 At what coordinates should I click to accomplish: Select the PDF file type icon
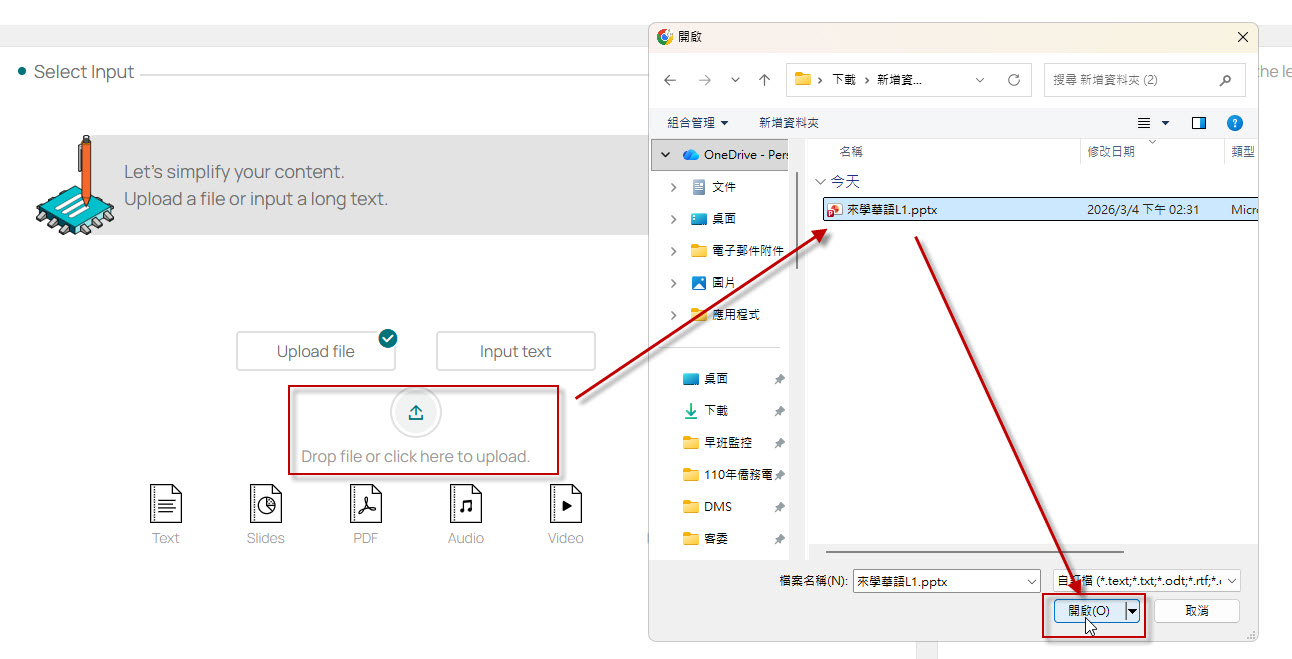coord(366,505)
